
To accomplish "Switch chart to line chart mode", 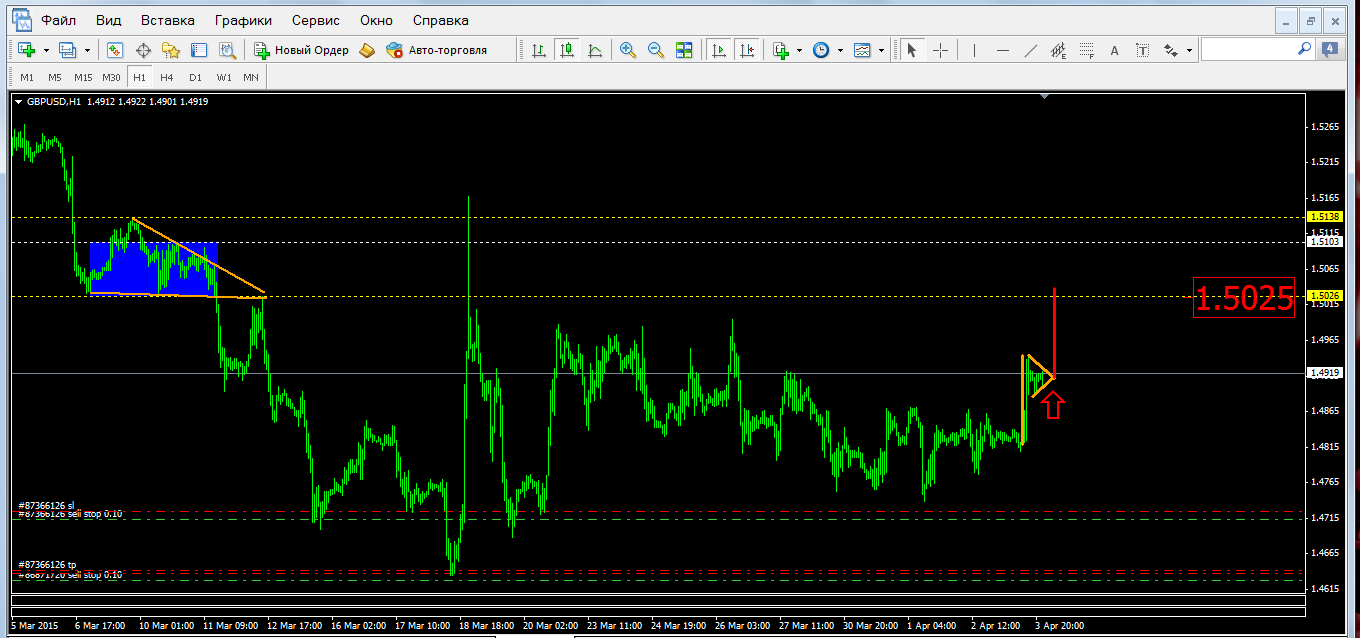I will pos(595,50).
